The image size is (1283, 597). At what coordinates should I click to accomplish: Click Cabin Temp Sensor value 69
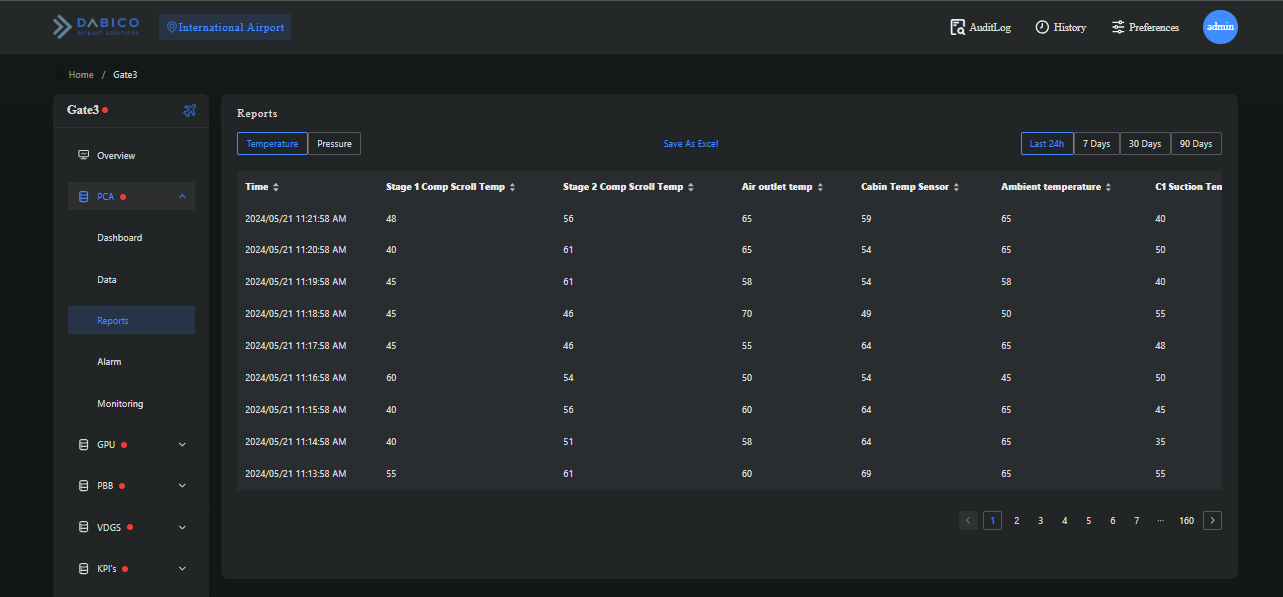[866, 474]
